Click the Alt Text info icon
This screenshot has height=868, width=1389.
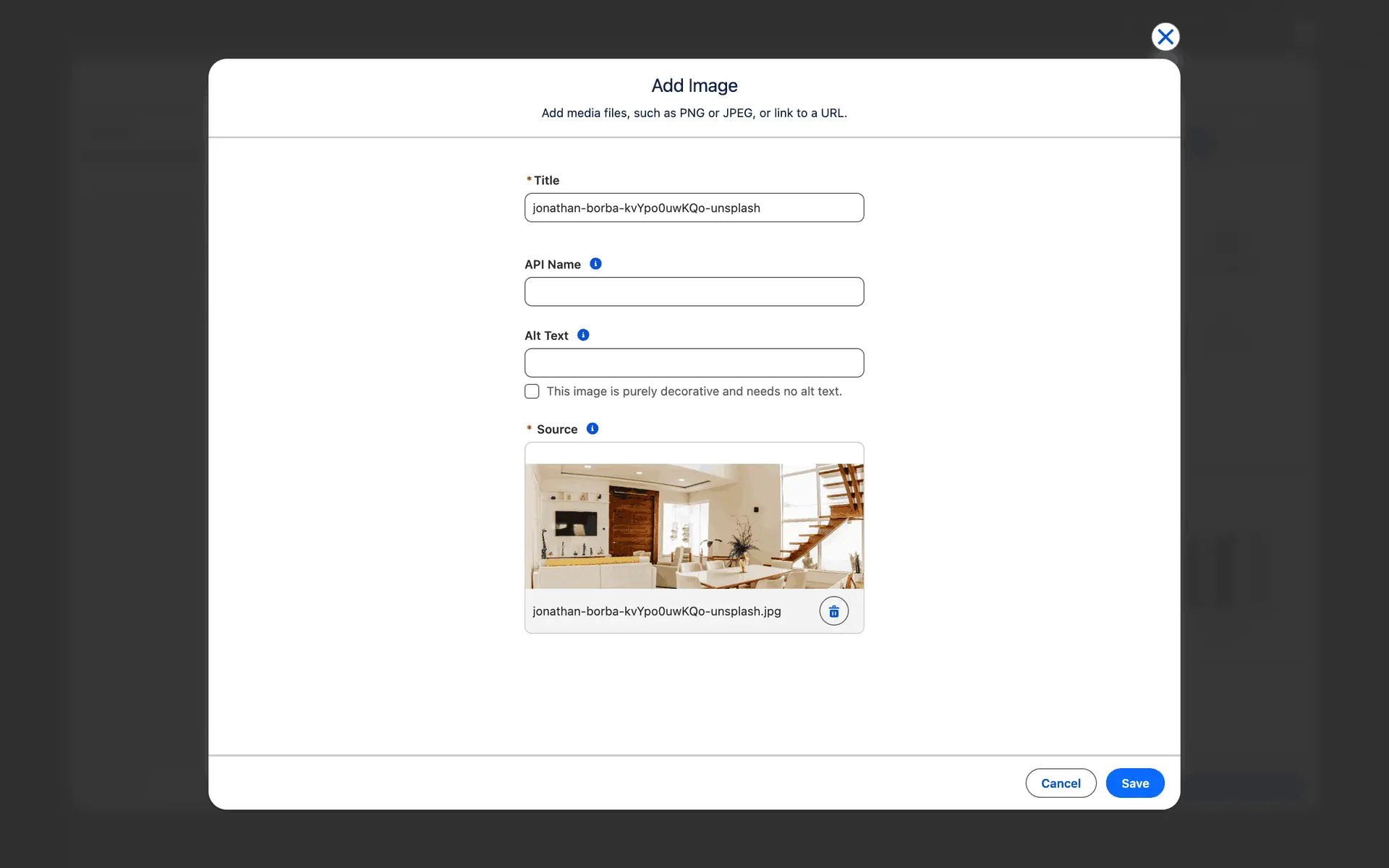583,335
